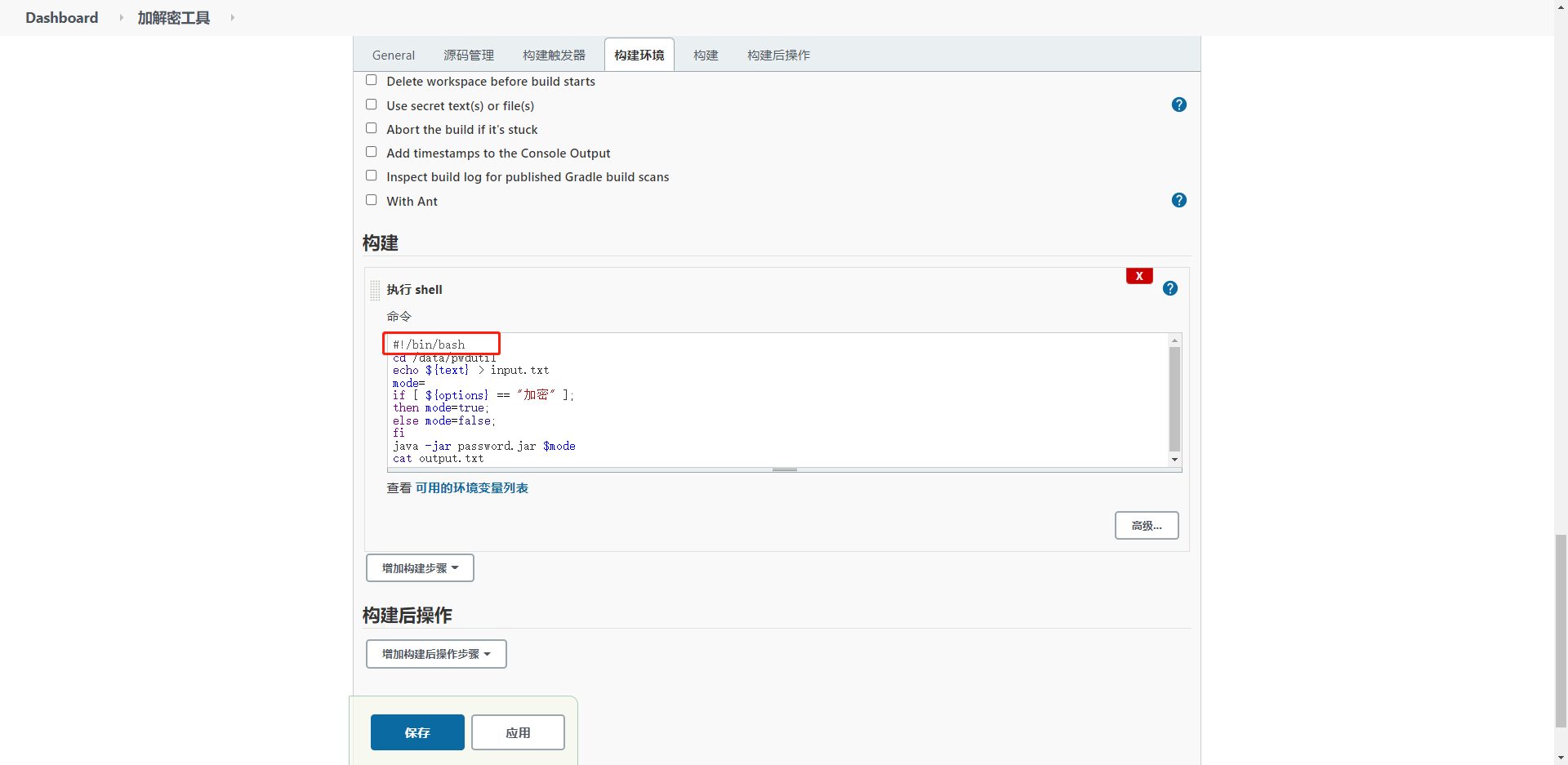Open the 增加构建后操作步骤 dropdown
This screenshot has width=1568, height=765.
(435, 653)
